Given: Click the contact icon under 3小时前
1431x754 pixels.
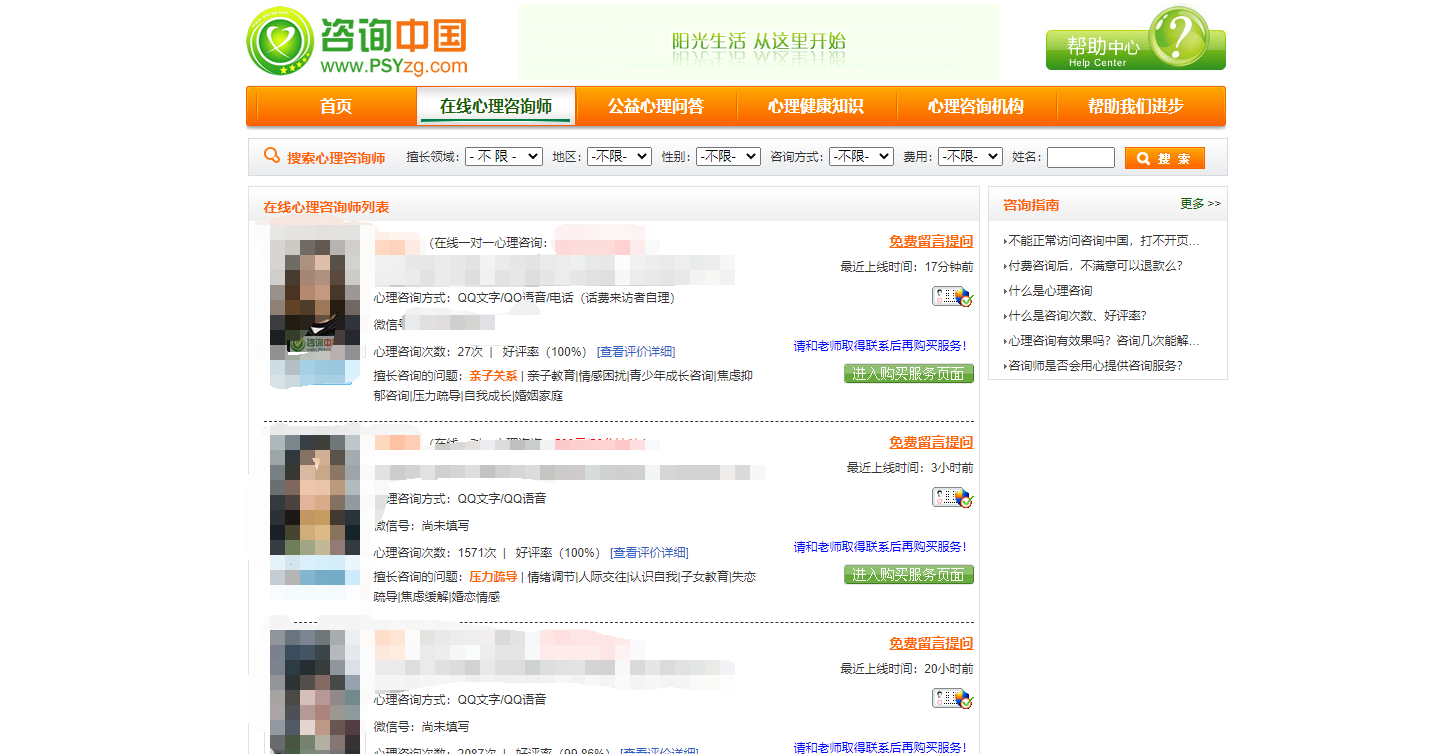Looking at the screenshot, I should tap(952, 497).
